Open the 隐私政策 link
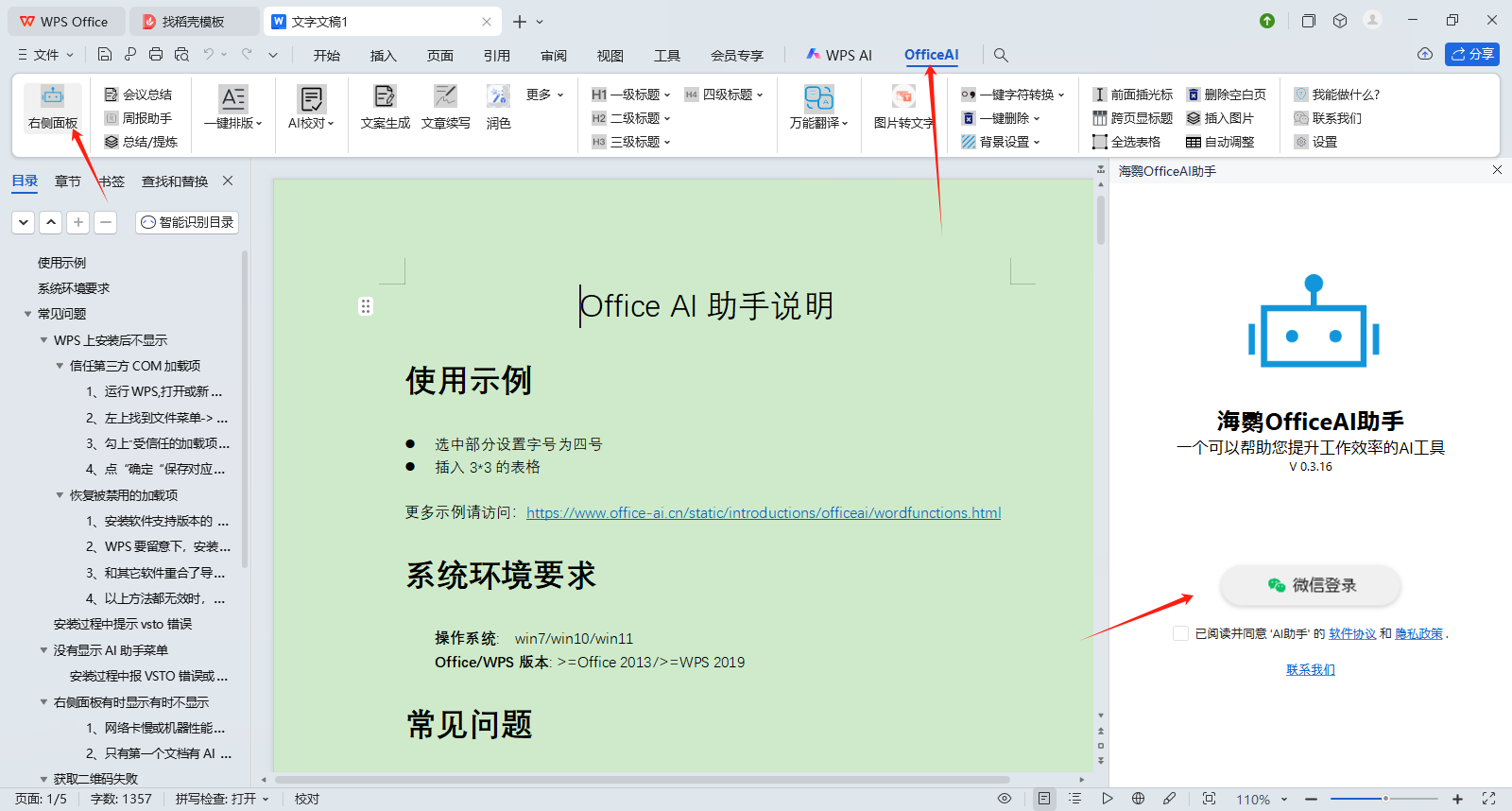Image resolution: width=1512 pixels, height=811 pixels. point(1419,634)
